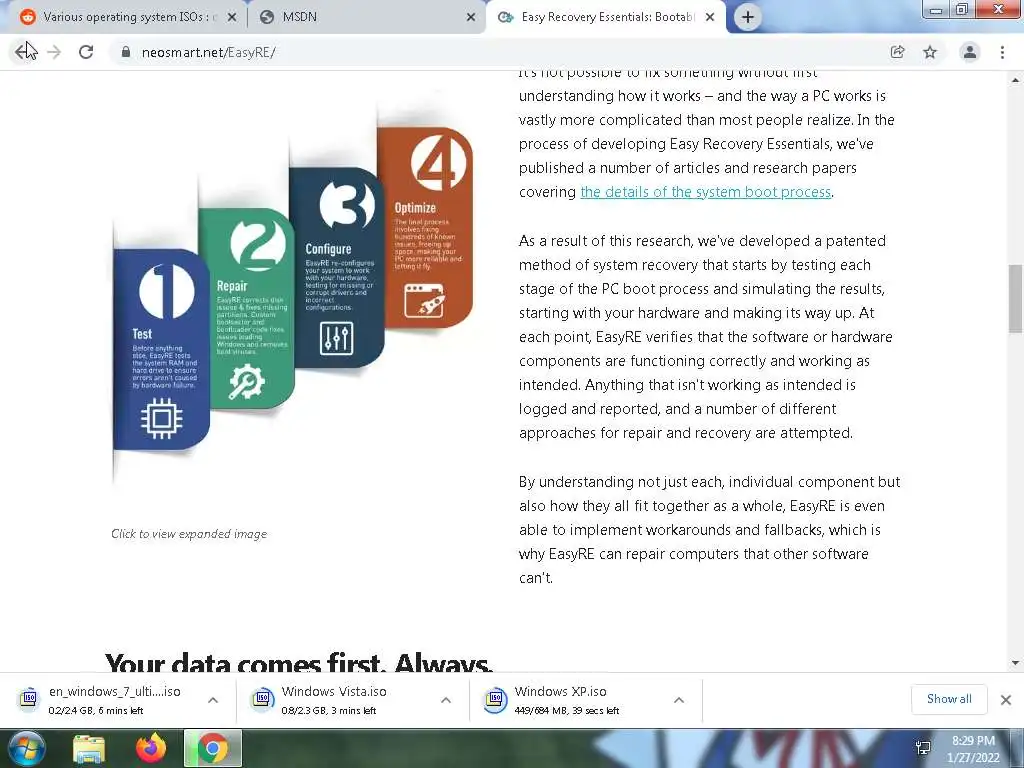Share this page icon
Viewport: 1024px width, 768px height.
pos(897,52)
